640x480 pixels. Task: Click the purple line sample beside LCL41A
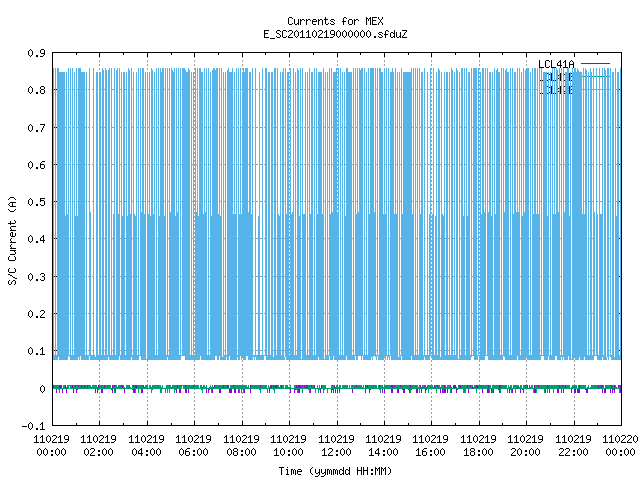pyautogui.click(x=595, y=64)
